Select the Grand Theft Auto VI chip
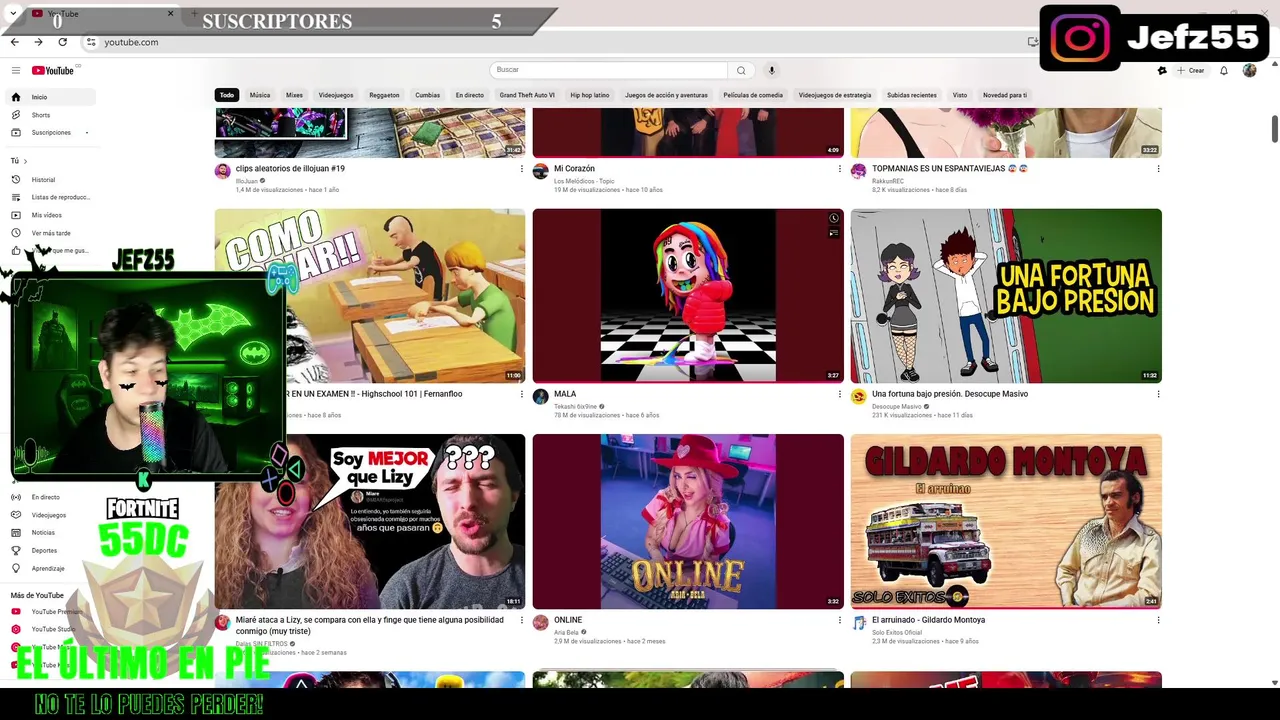Viewport: 1280px width, 720px height. tap(527, 95)
